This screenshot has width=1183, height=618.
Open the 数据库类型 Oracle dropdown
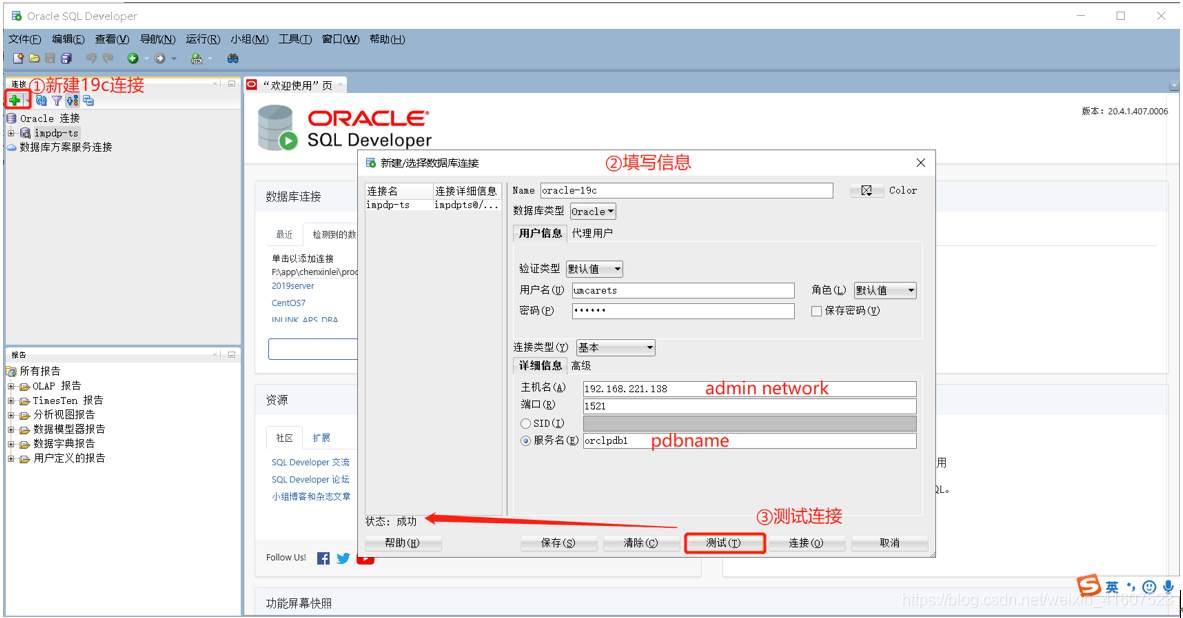tap(593, 211)
